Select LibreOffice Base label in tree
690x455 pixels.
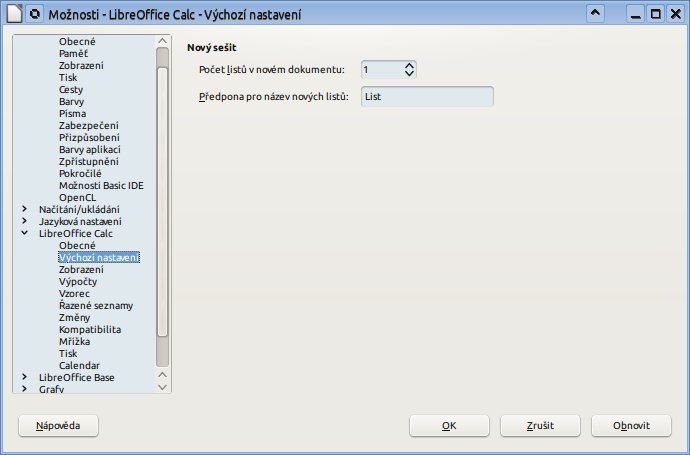[x=77, y=377]
